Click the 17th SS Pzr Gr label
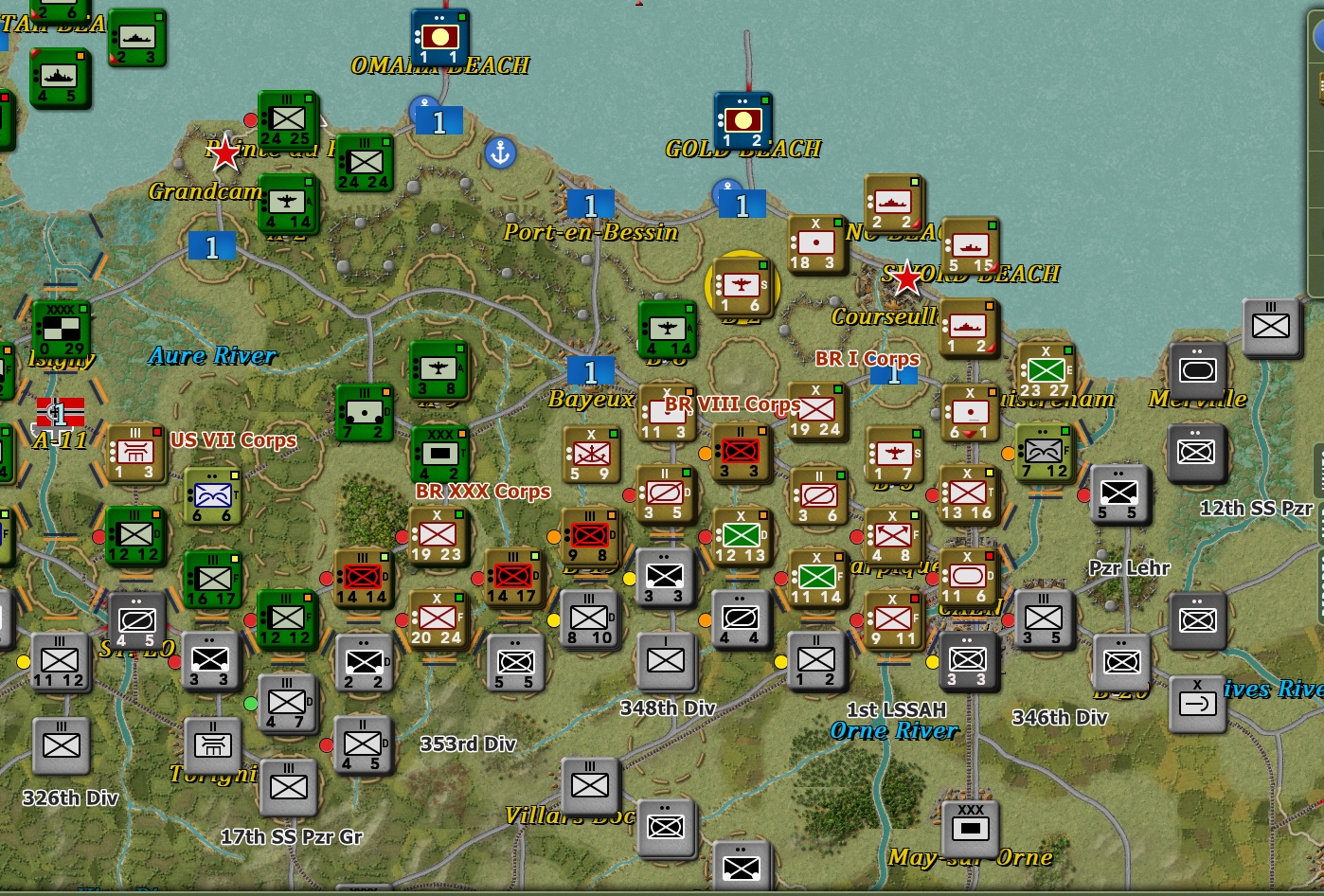The image size is (1324, 896). click(292, 836)
